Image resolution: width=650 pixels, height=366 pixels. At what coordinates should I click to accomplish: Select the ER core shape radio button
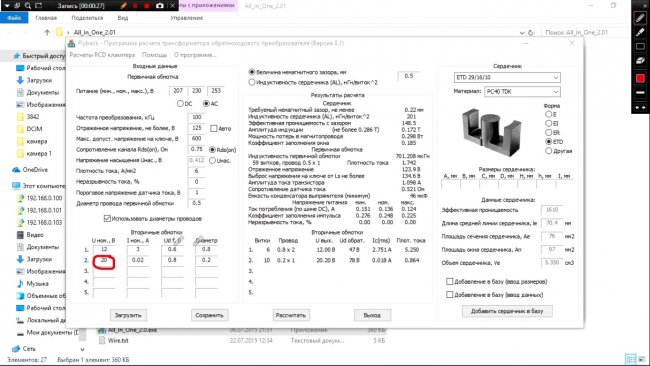tap(548, 133)
